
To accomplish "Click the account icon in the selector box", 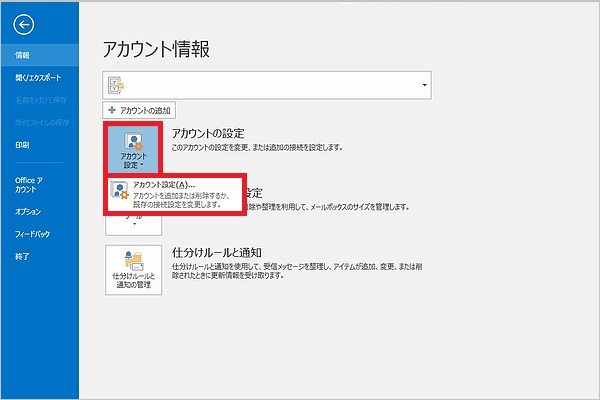I will pyautogui.click(x=116, y=85).
